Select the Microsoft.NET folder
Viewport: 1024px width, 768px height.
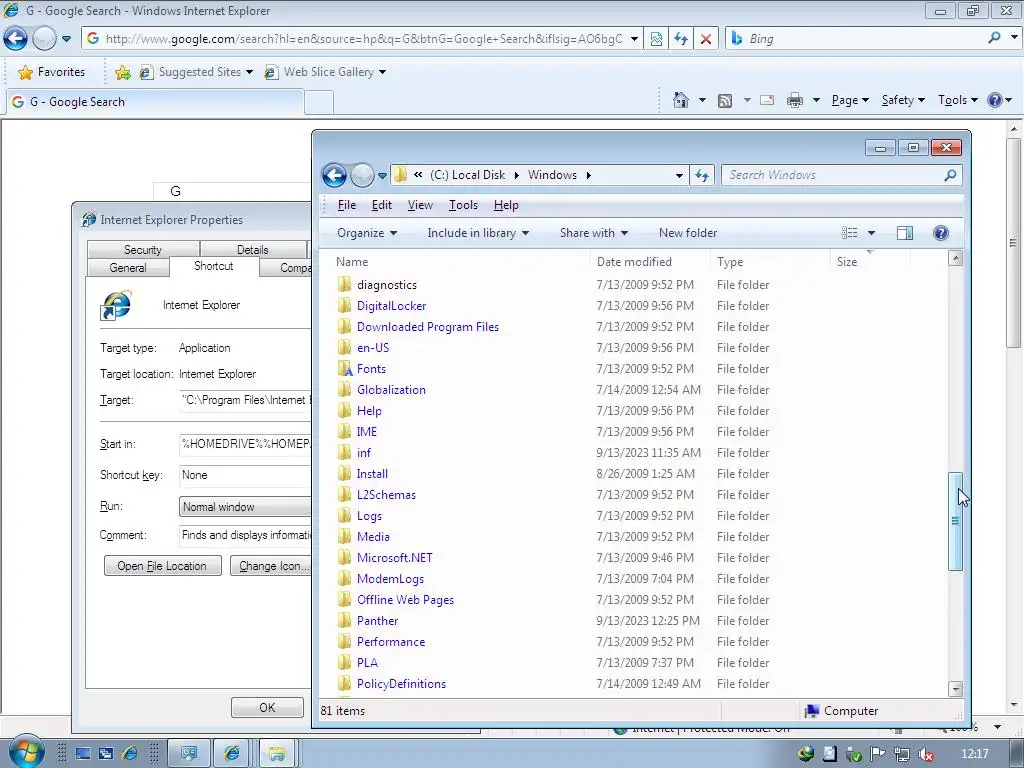click(x=394, y=558)
